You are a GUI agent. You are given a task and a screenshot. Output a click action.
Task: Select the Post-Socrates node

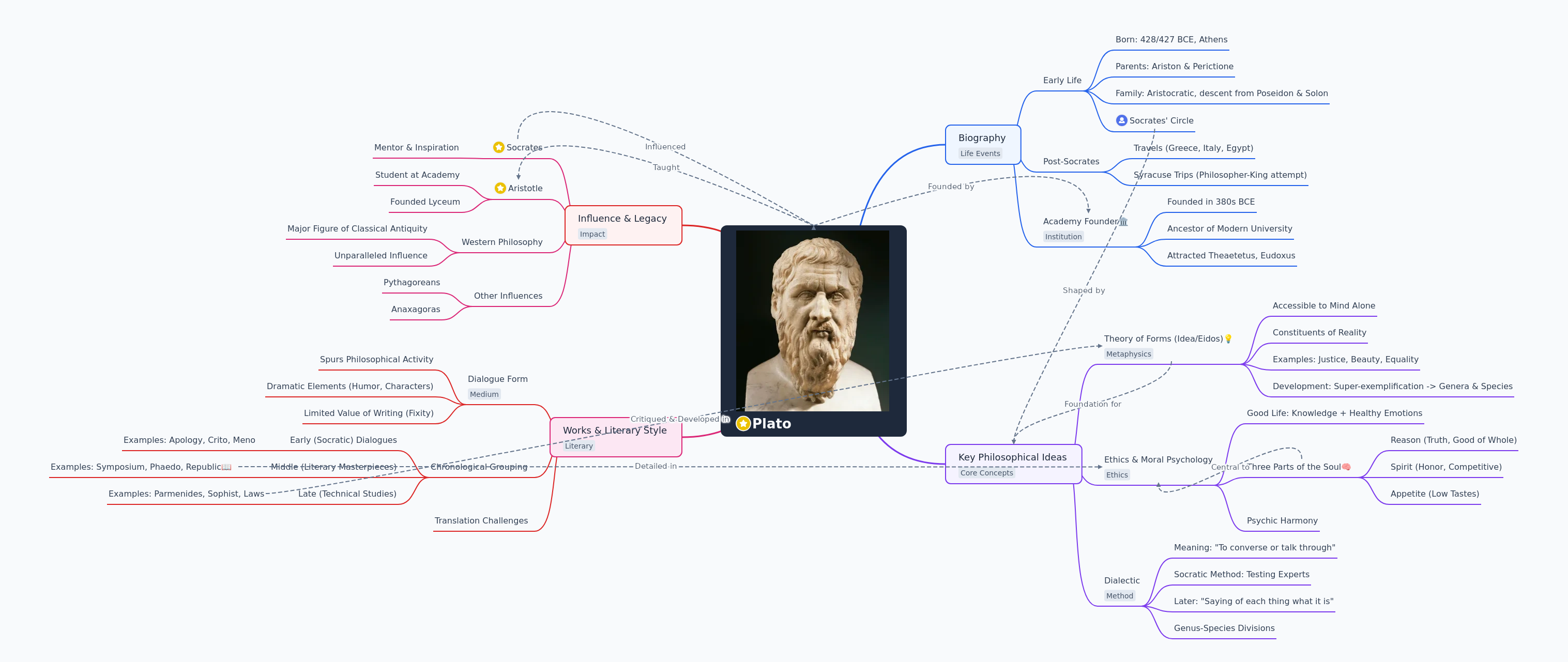[1071, 161]
